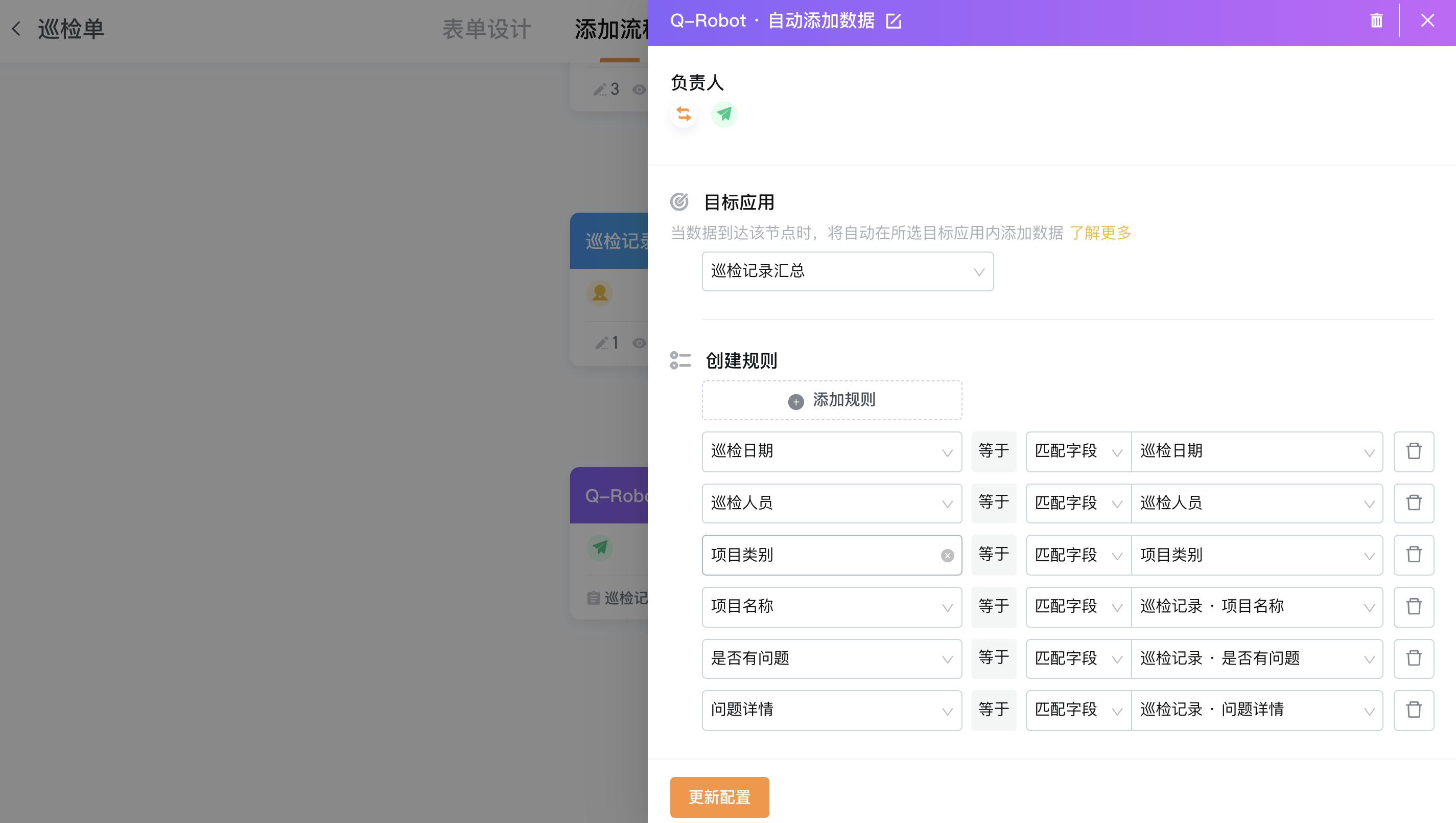Open the right-side 项目类别 value dropdown
Image resolution: width=1456 pixels, height=823 pixels.
coord(1257,555)
